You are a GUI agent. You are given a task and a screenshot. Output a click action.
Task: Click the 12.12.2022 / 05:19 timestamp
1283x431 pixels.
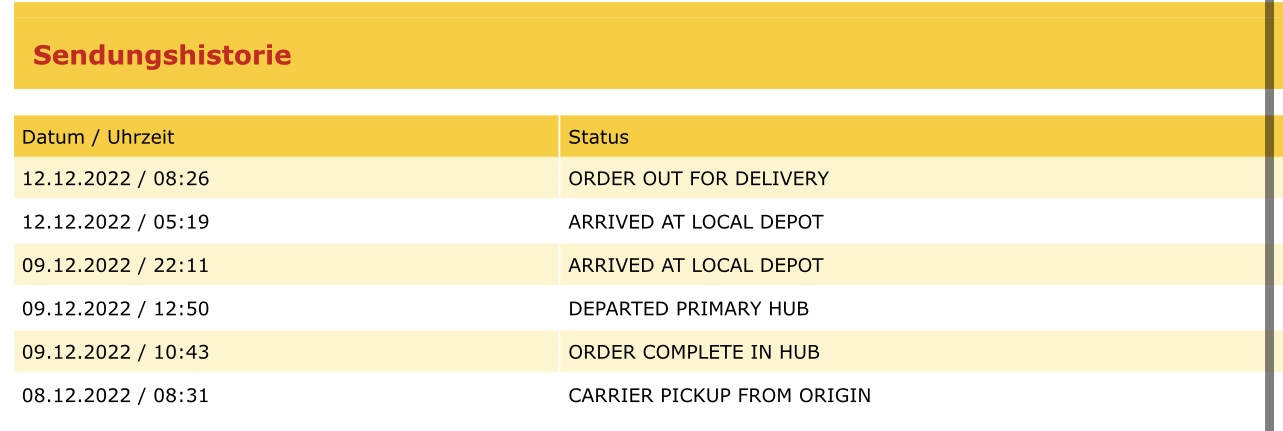[x=115, y=222]
